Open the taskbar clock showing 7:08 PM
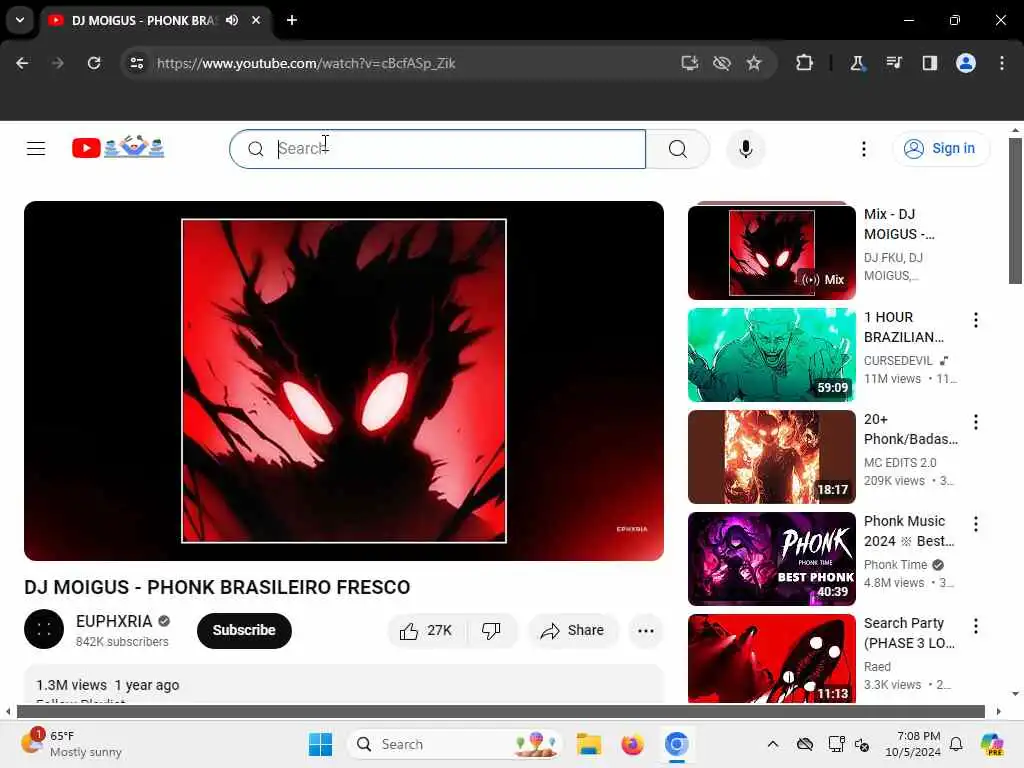The height and width of the screenshot is (768, 1024). (913, 744)
